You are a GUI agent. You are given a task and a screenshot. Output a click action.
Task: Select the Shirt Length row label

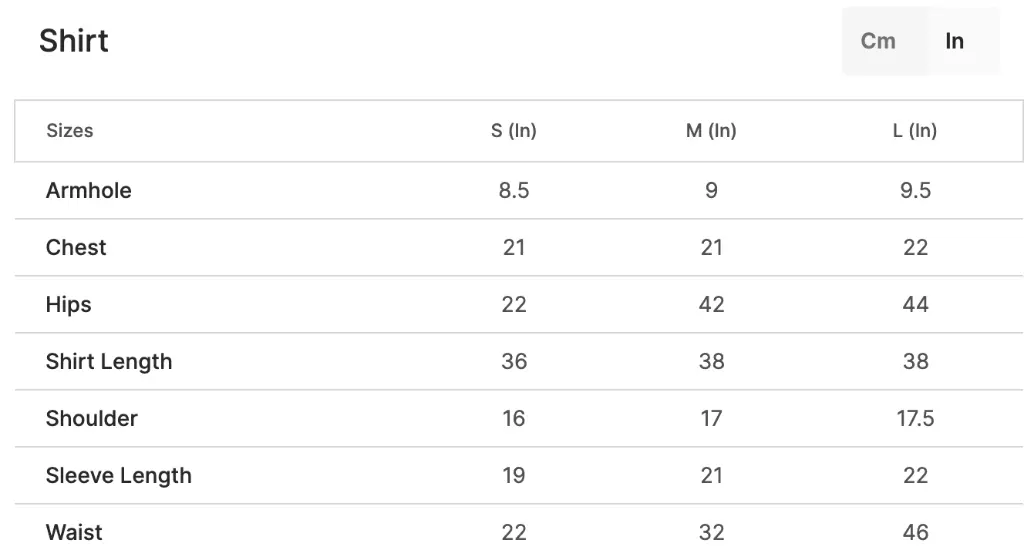point(109,362)
